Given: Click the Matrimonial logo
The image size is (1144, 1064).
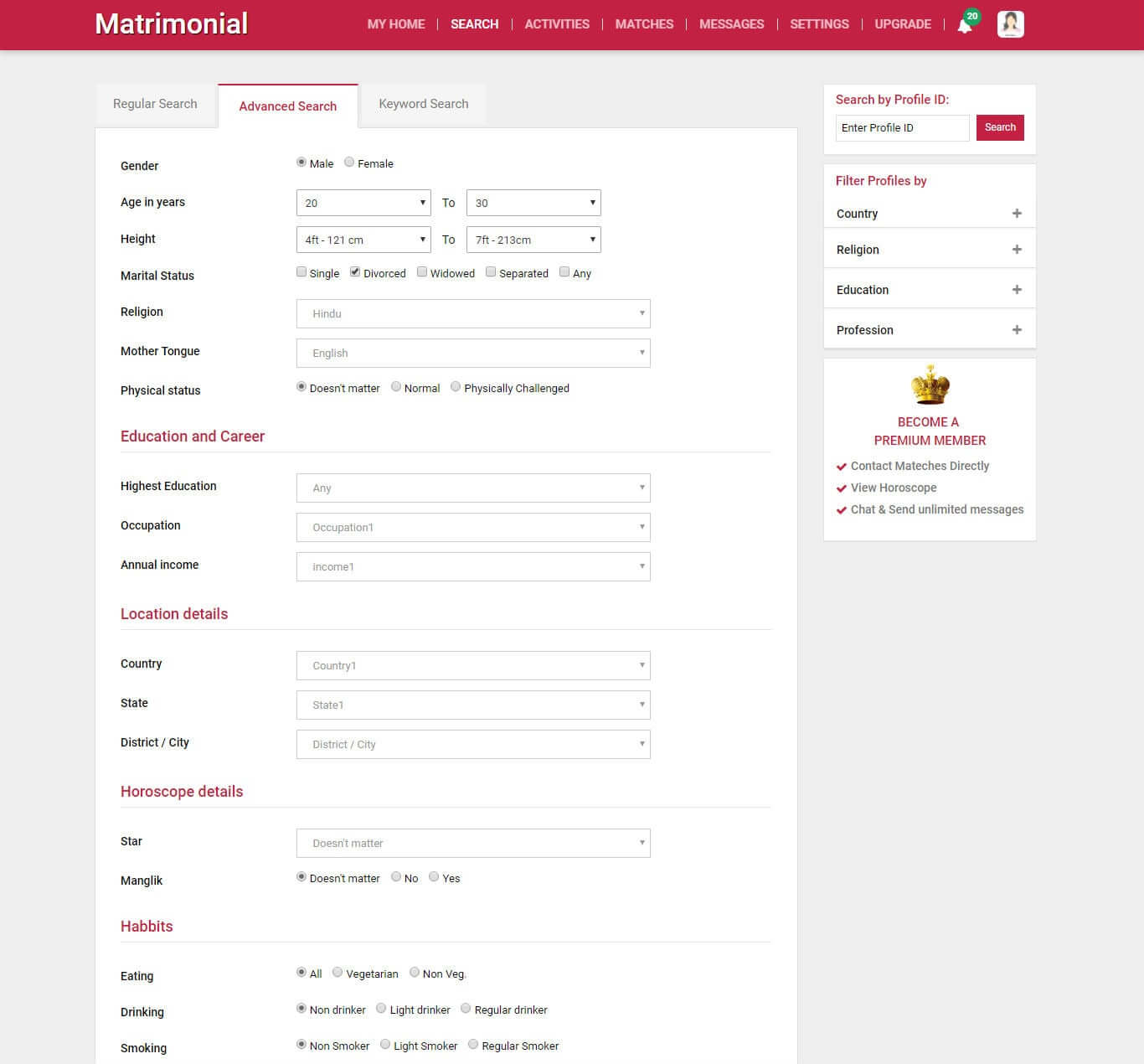Looking at the screenshot, I should 171,23.
